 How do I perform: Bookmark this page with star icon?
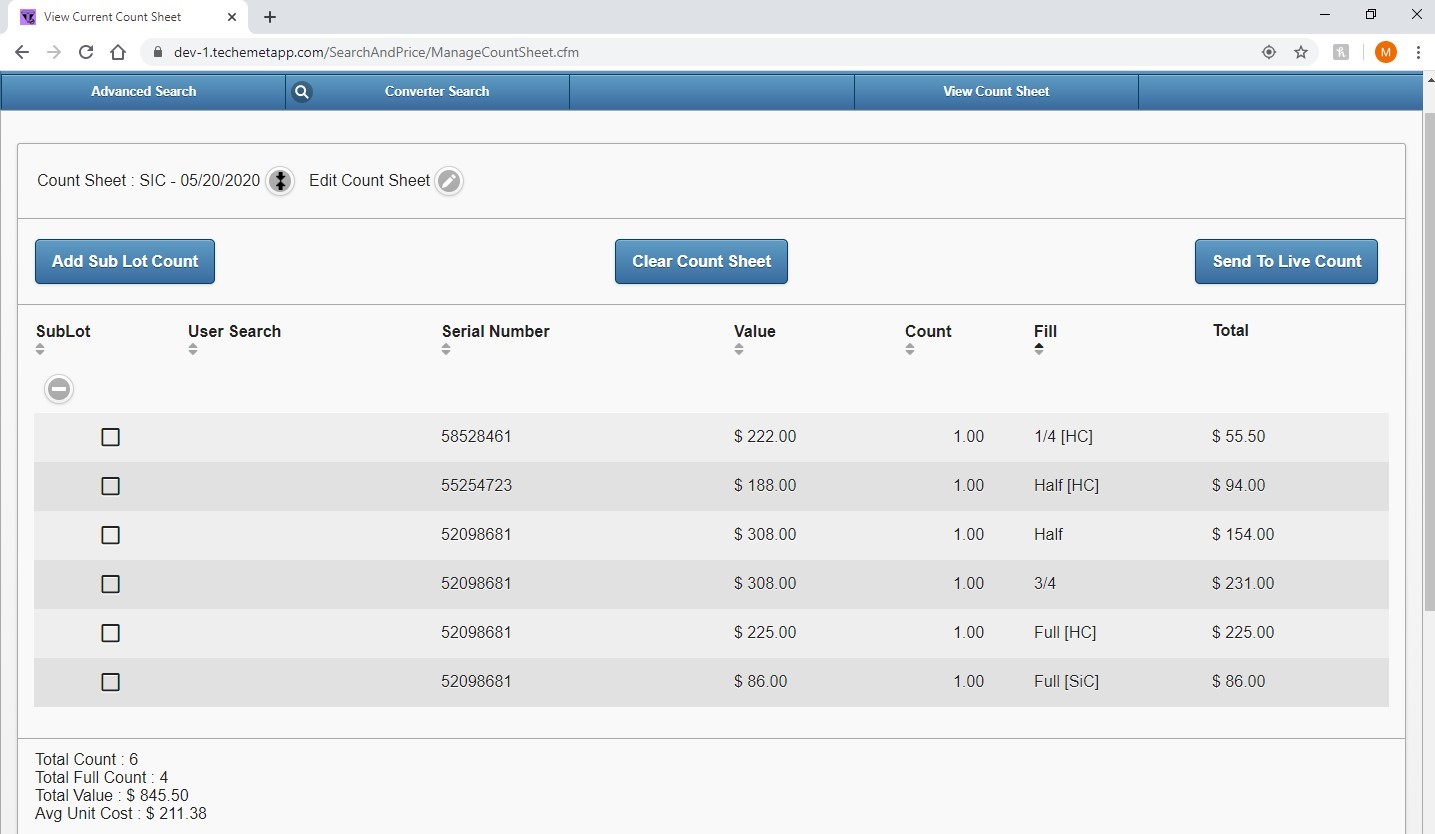[1300, 52]
